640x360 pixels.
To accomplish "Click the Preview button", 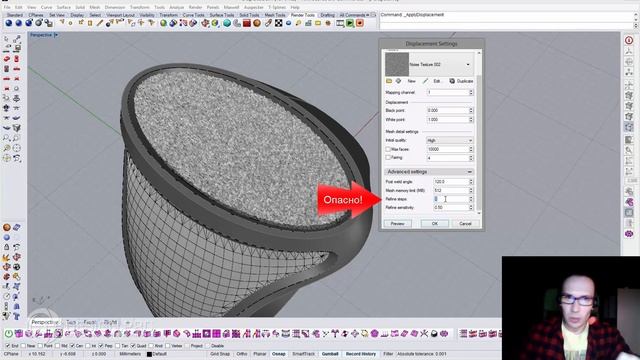I will click(397, 224).
